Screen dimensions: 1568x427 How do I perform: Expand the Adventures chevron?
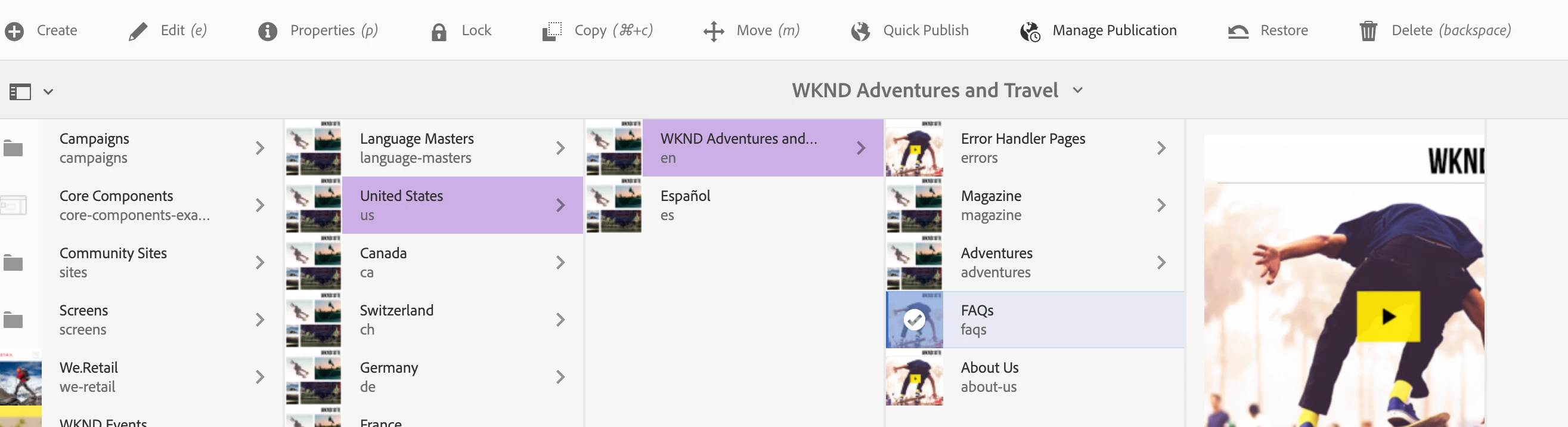pyautogui.click(x=1161, y=262)
